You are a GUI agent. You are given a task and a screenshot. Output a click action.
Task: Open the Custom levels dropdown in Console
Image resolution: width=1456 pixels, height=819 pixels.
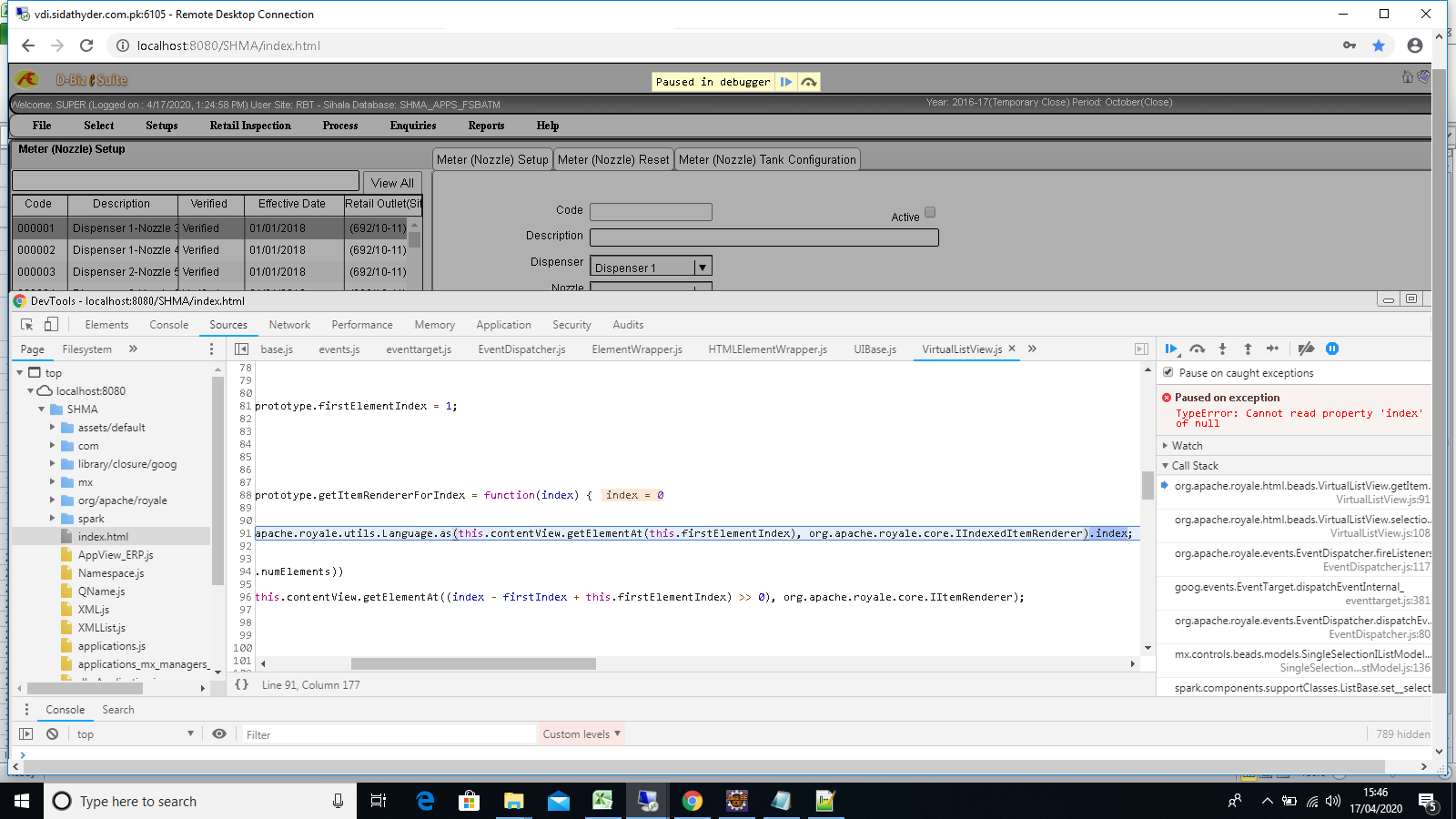click(581, 733)
